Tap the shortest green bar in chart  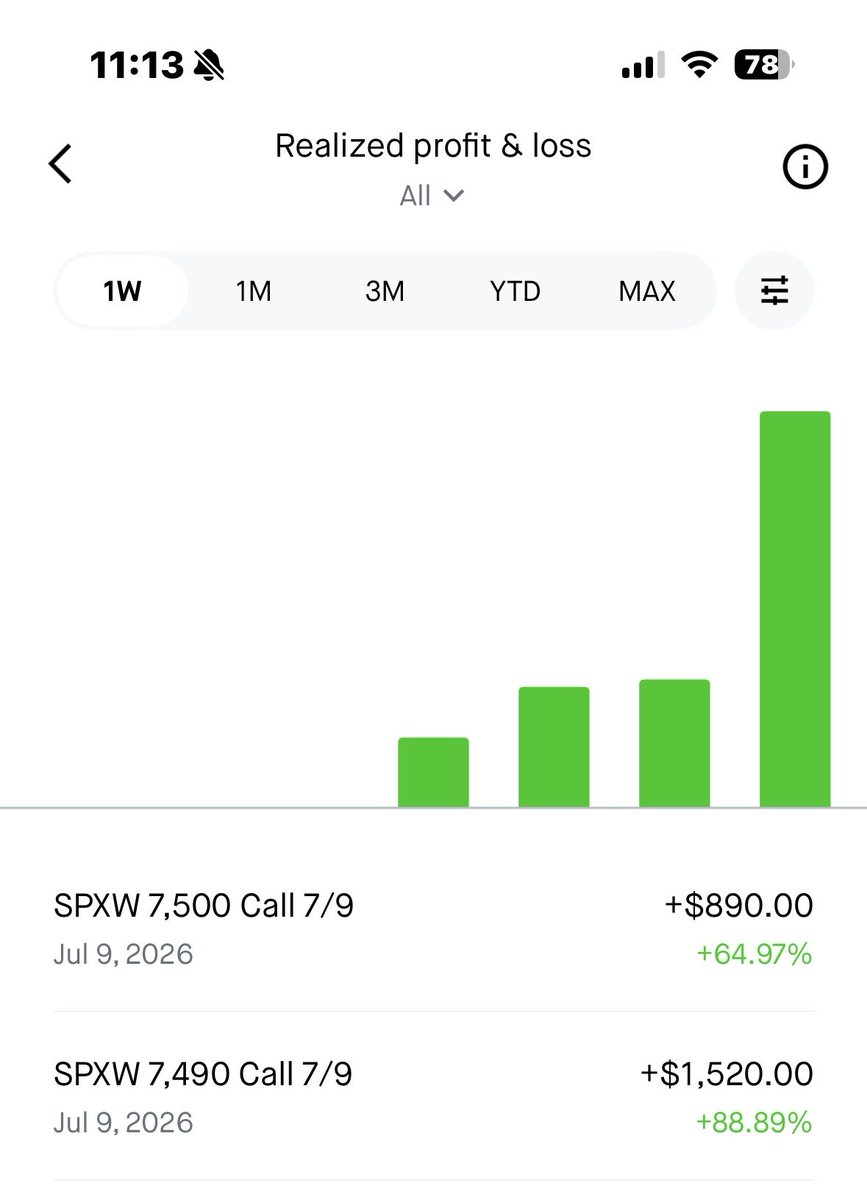coord(433,772)
